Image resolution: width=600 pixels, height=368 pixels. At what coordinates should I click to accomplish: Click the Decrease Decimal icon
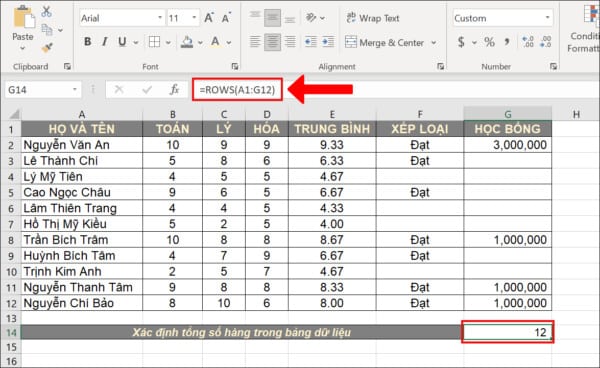tap(546, 42)
